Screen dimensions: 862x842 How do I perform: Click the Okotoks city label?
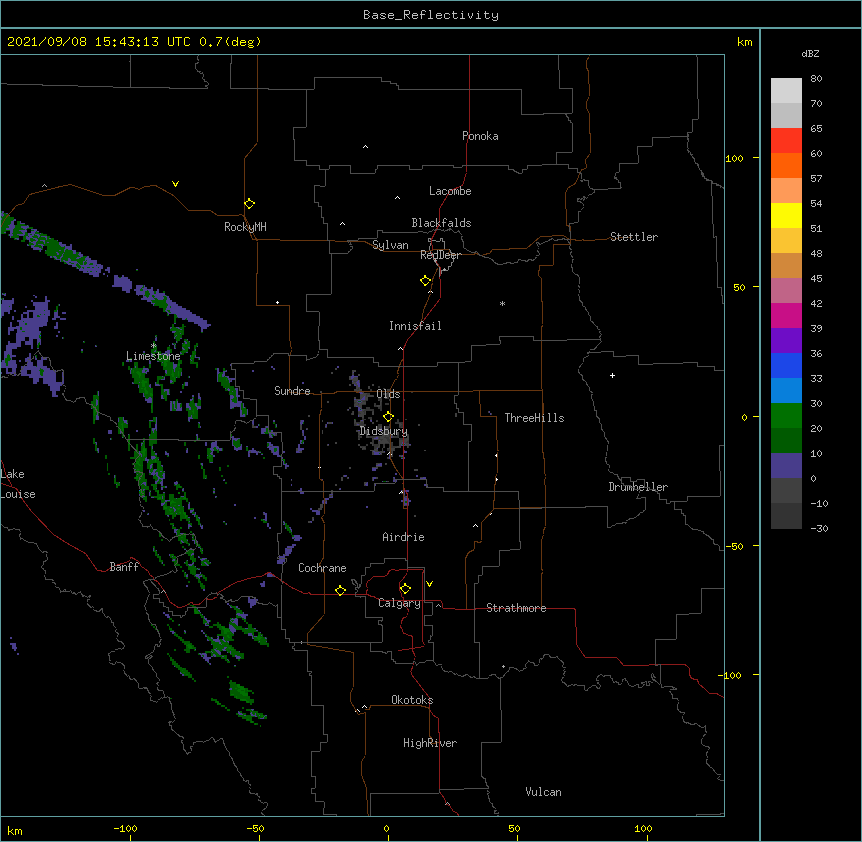click(x=412, y=700)
